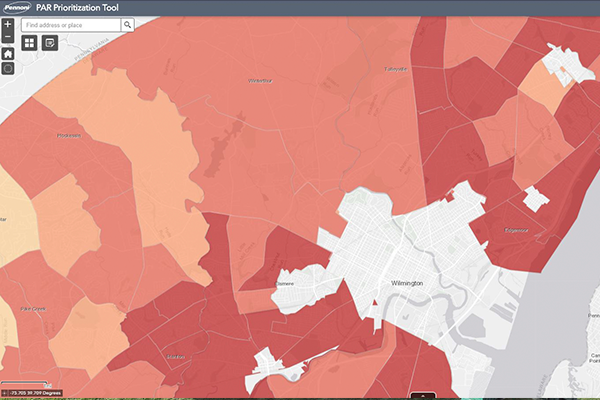
Task: Open the edit notes widget
Action: [x=49, y=43]
